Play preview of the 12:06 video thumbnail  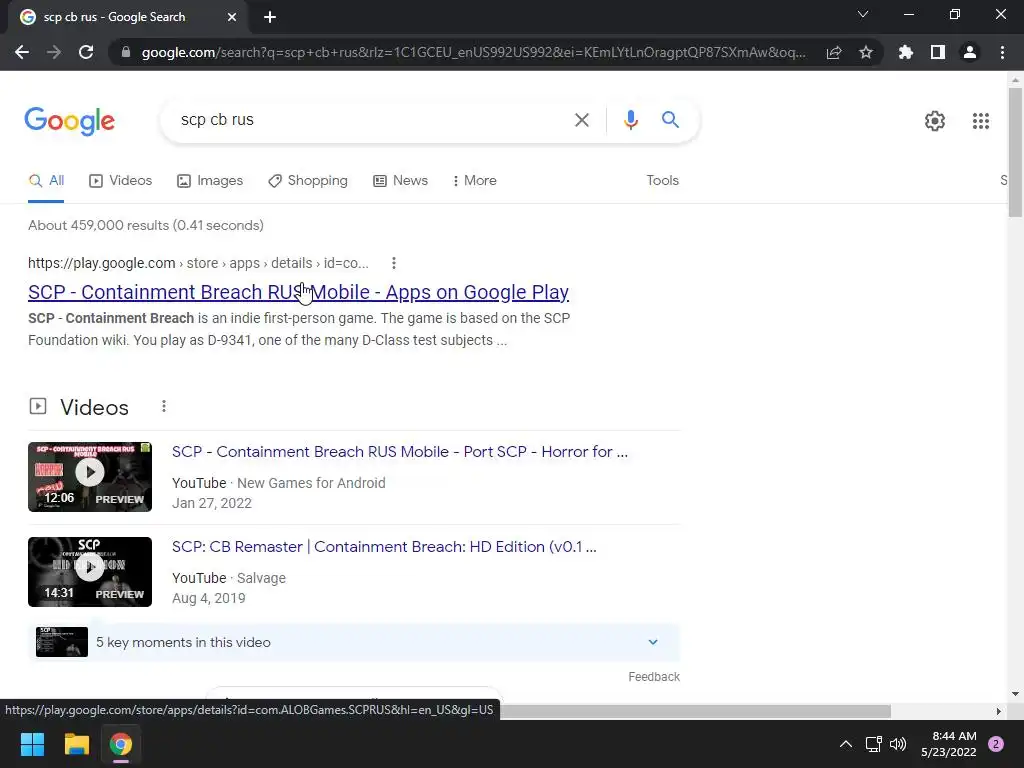tap(90, 477)
